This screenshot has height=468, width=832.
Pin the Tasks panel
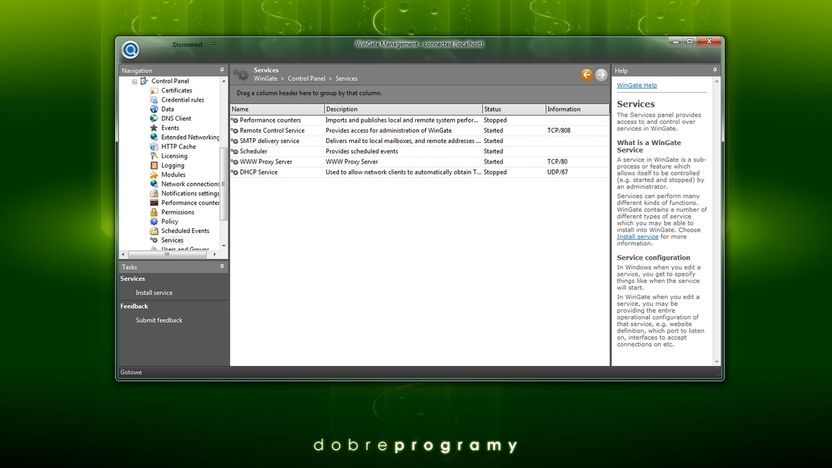pyautogui.click(x=222, y=266)
